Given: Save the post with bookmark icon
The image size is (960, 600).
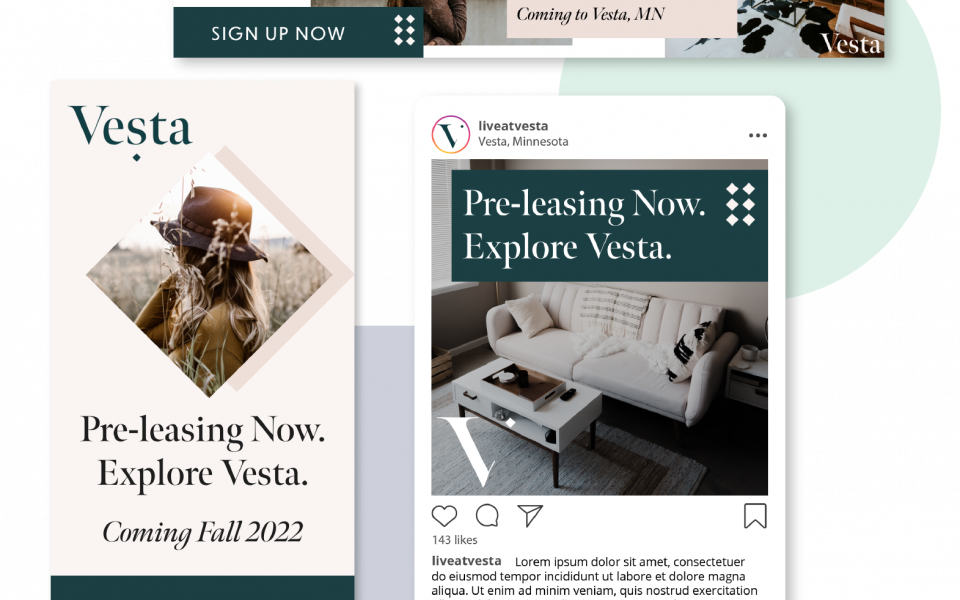Looking at the screenshot, I should pos(755,516).
